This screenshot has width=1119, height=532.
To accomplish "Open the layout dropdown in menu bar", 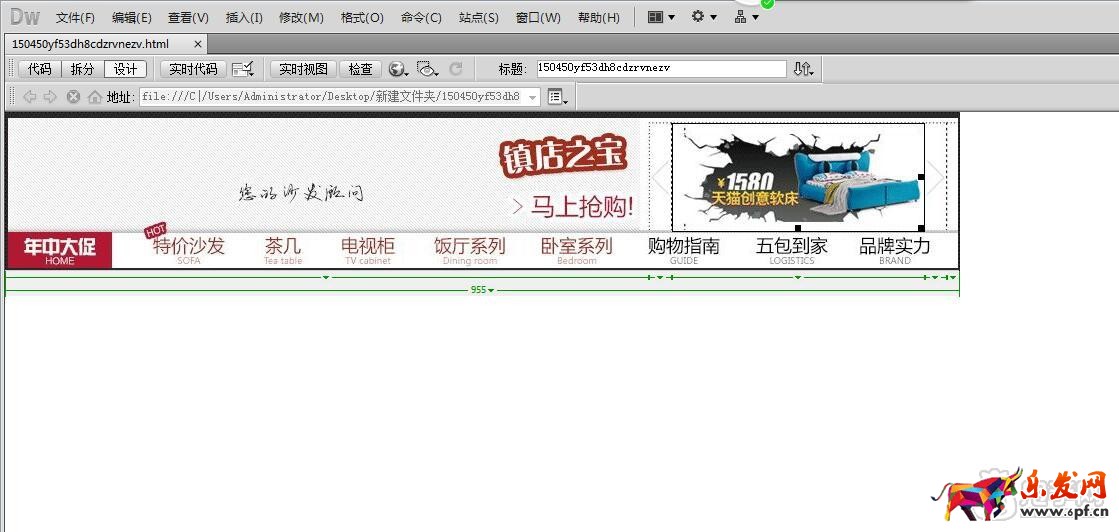I will click(661, 17).
